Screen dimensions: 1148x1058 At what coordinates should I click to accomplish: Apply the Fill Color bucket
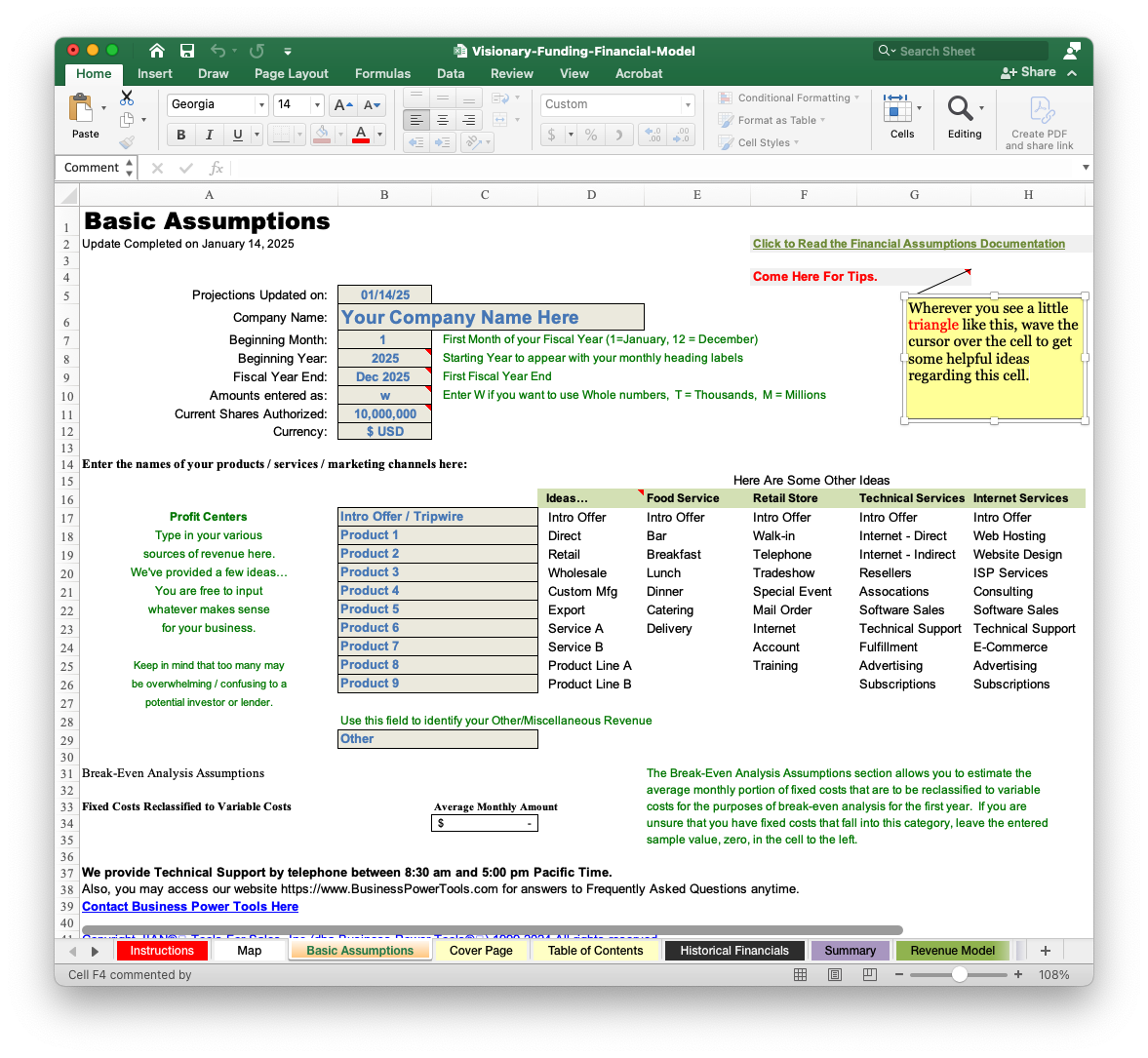pyautogui.click(x=322, y=135)
